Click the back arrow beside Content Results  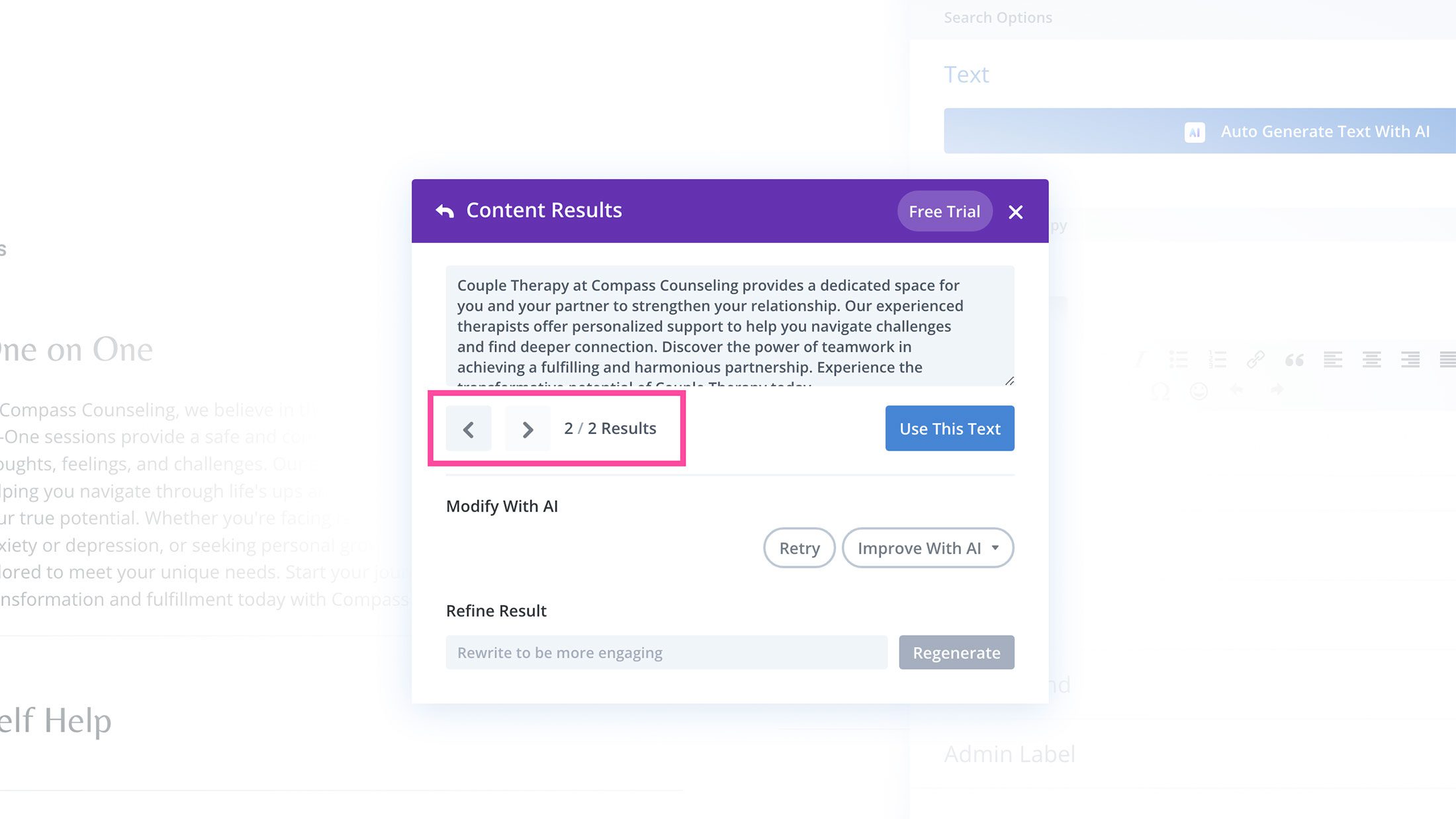pyautogui.click(x=445, y=211)
